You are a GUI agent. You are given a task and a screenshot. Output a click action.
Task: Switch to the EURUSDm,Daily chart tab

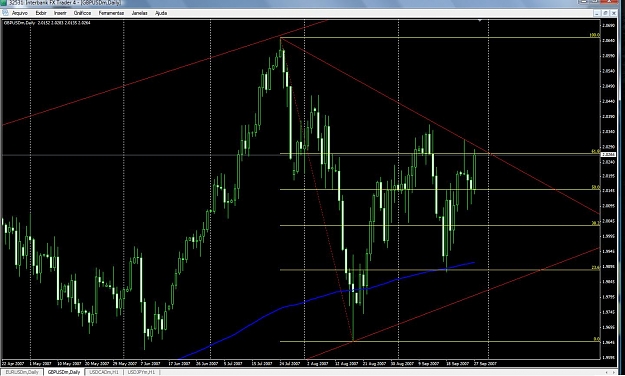click(22, 372)
